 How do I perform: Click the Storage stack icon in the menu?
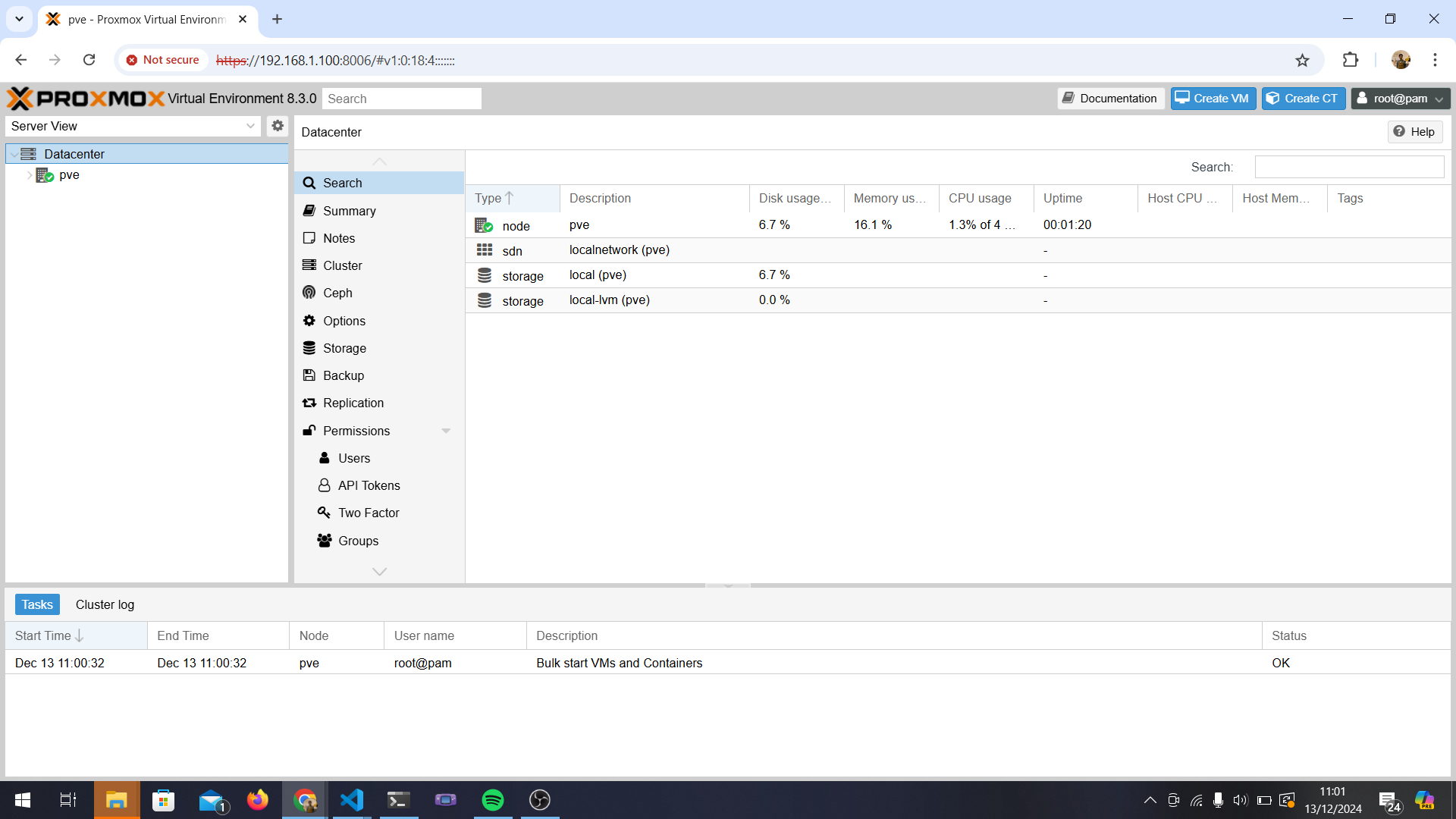click(309, 348)
